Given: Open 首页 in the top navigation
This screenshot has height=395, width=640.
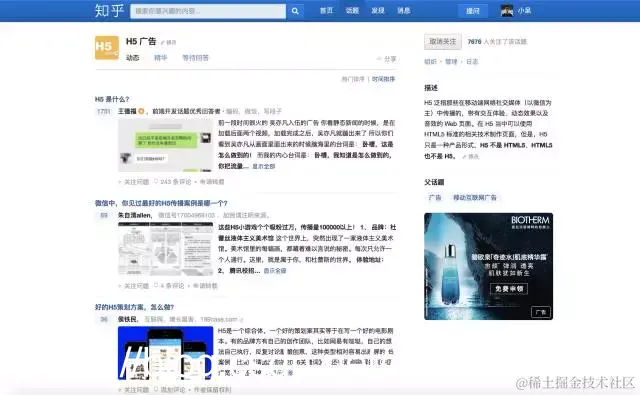Looking at the screenshot, I should [326, 11].
